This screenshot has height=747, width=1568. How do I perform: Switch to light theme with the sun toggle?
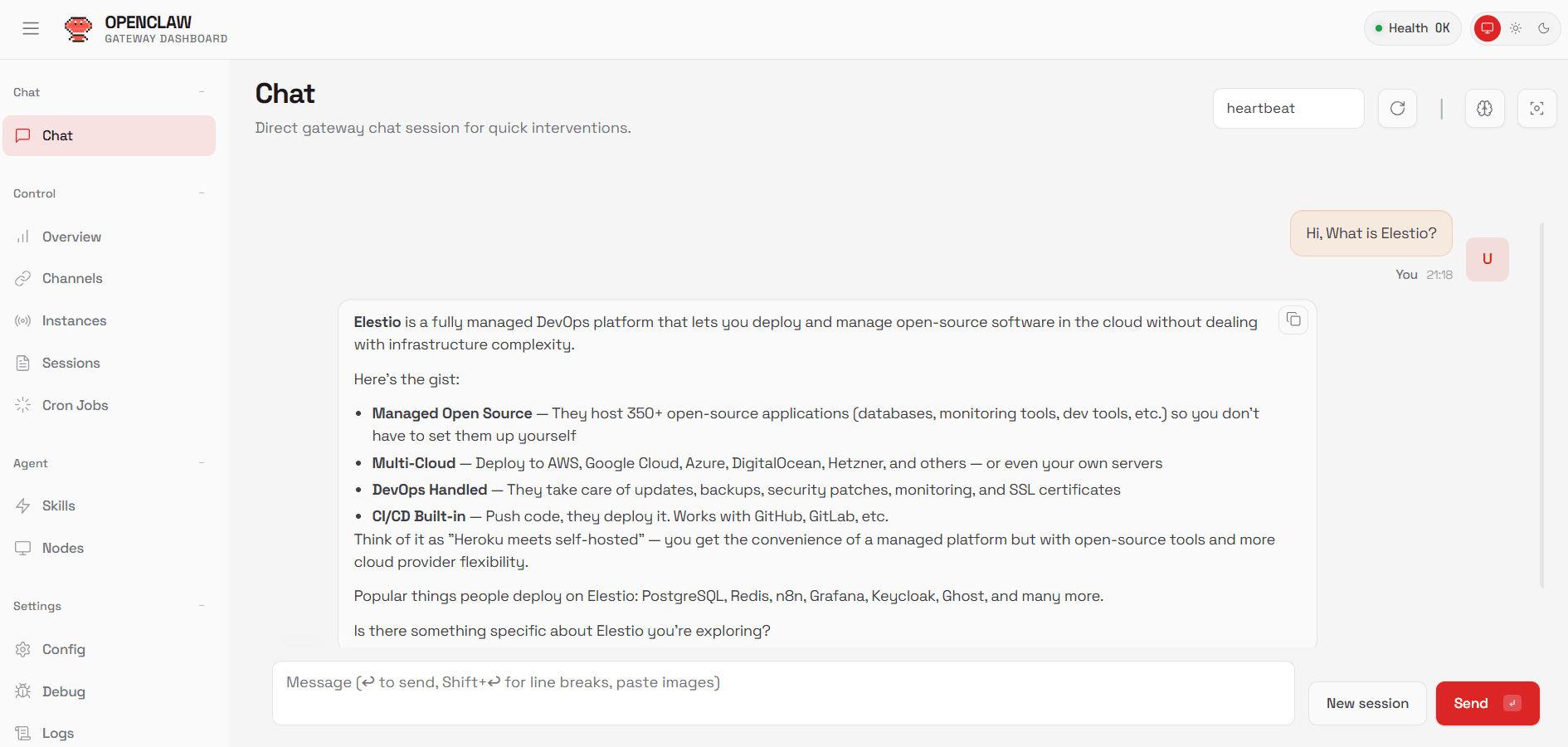coord(1516,28)
